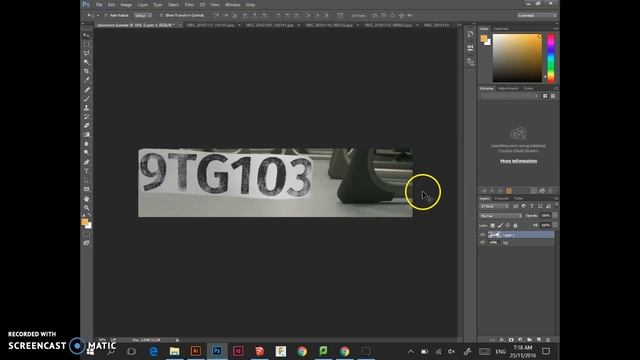
Task: Select the Spot Healing Brush tool
Action: [87, 90]
